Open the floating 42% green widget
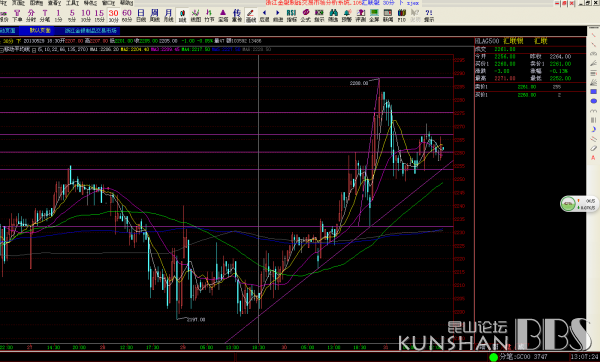Screen dimensions: 600x362 [x=568, y=204]
